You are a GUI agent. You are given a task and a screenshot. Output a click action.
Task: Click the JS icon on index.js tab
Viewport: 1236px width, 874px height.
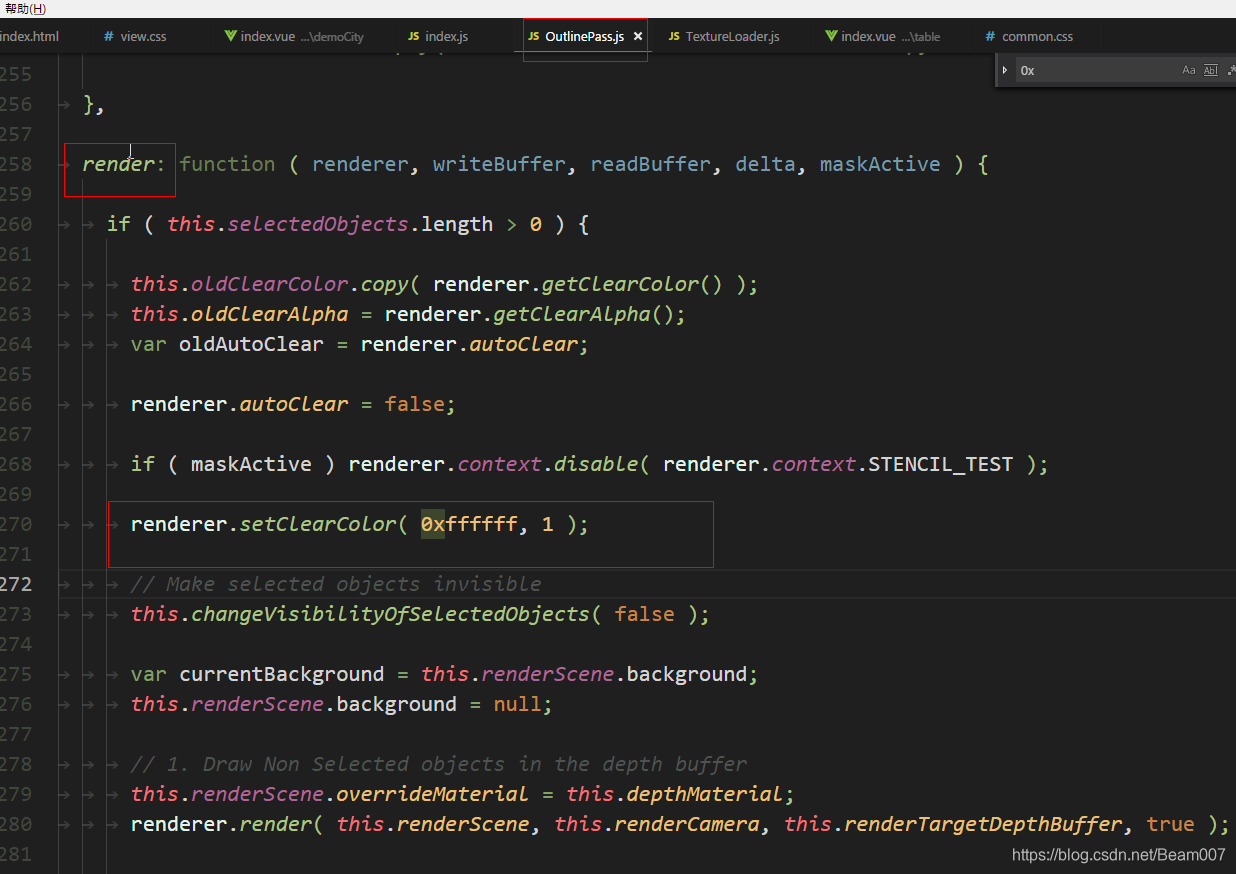click(x=414, y=37)
